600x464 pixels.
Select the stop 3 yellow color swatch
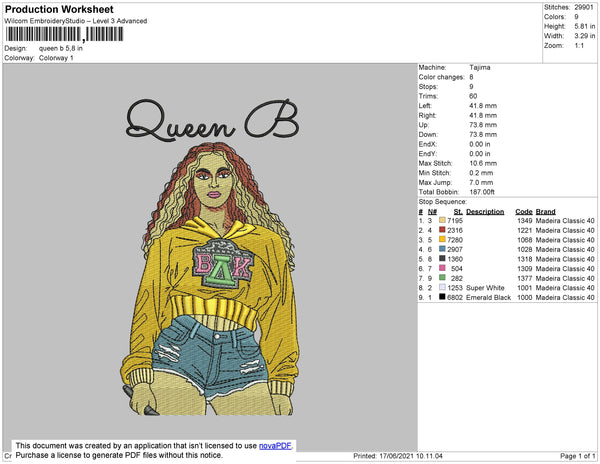442,239
